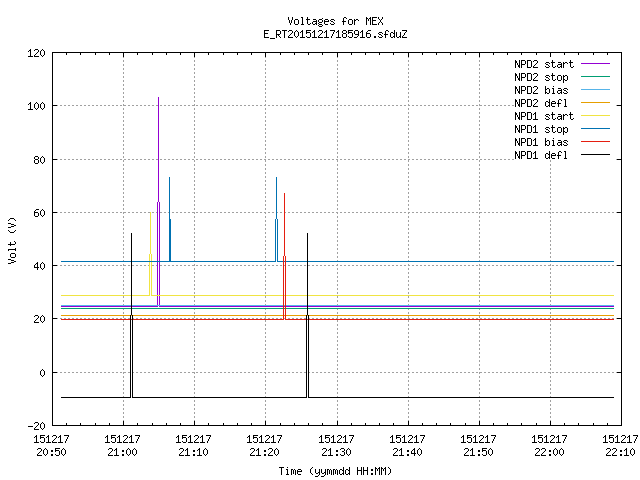The image size is (640, 480).
Task: Click the 'NPD1 defl' legend label
Action: pos(541,155)
